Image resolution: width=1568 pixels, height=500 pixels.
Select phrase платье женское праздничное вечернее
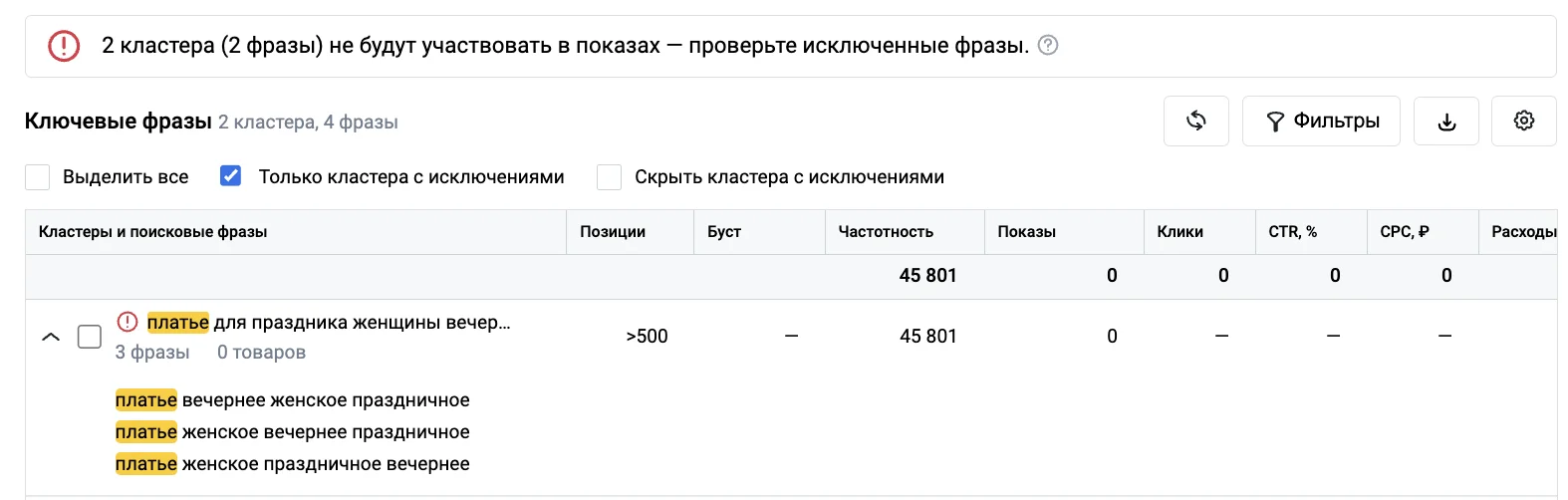coord(293,464)
